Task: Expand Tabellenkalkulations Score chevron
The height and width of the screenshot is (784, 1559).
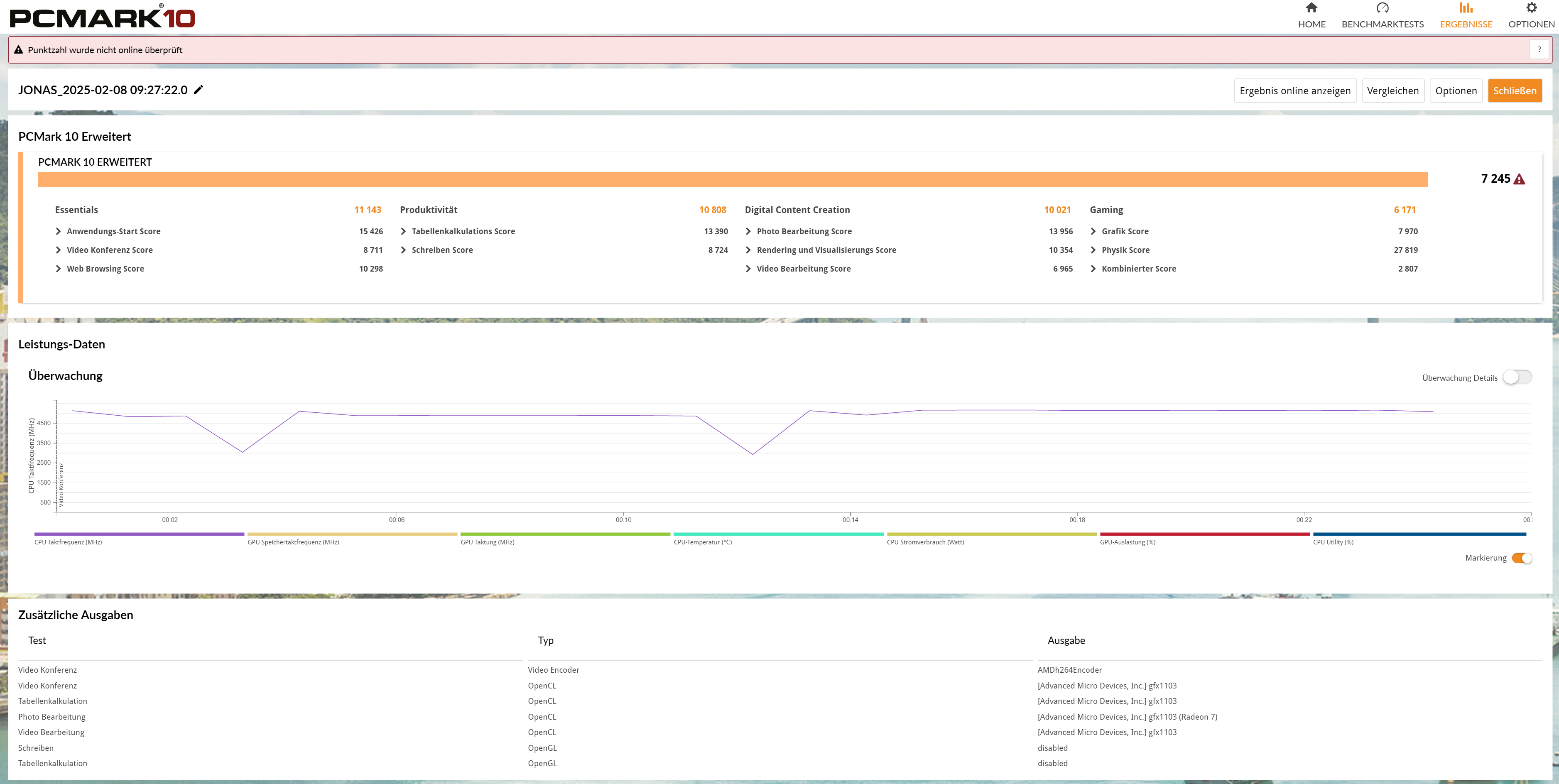Action: tap(404, 231)
